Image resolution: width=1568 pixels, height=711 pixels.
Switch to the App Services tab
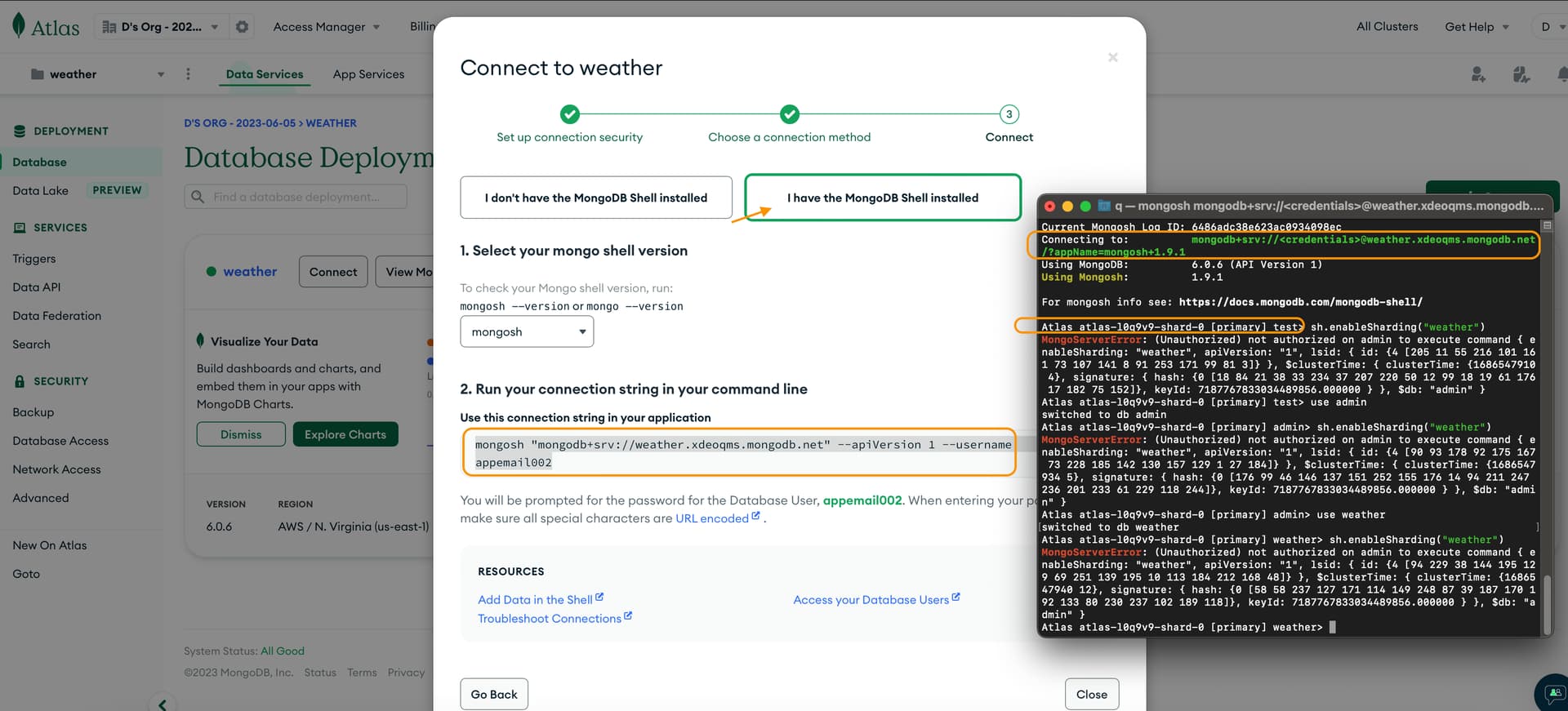368,74
